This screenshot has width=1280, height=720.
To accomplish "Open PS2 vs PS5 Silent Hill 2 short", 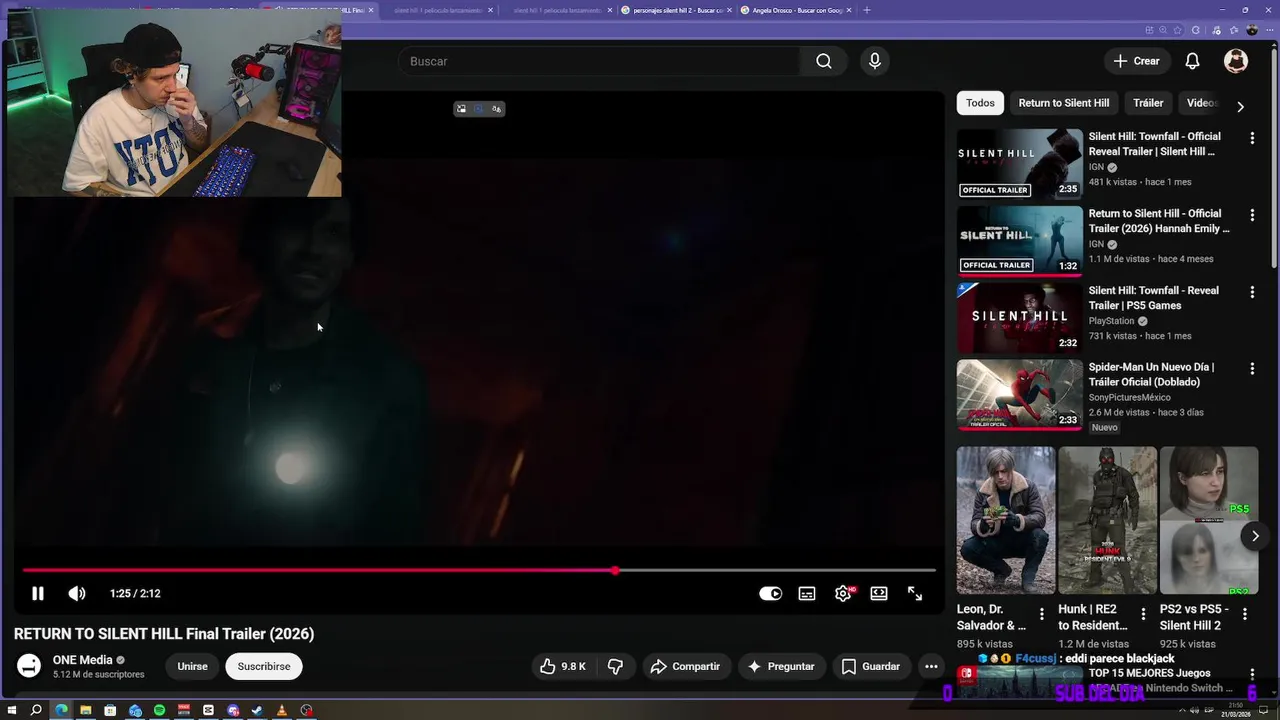I will coord(1209,520).
